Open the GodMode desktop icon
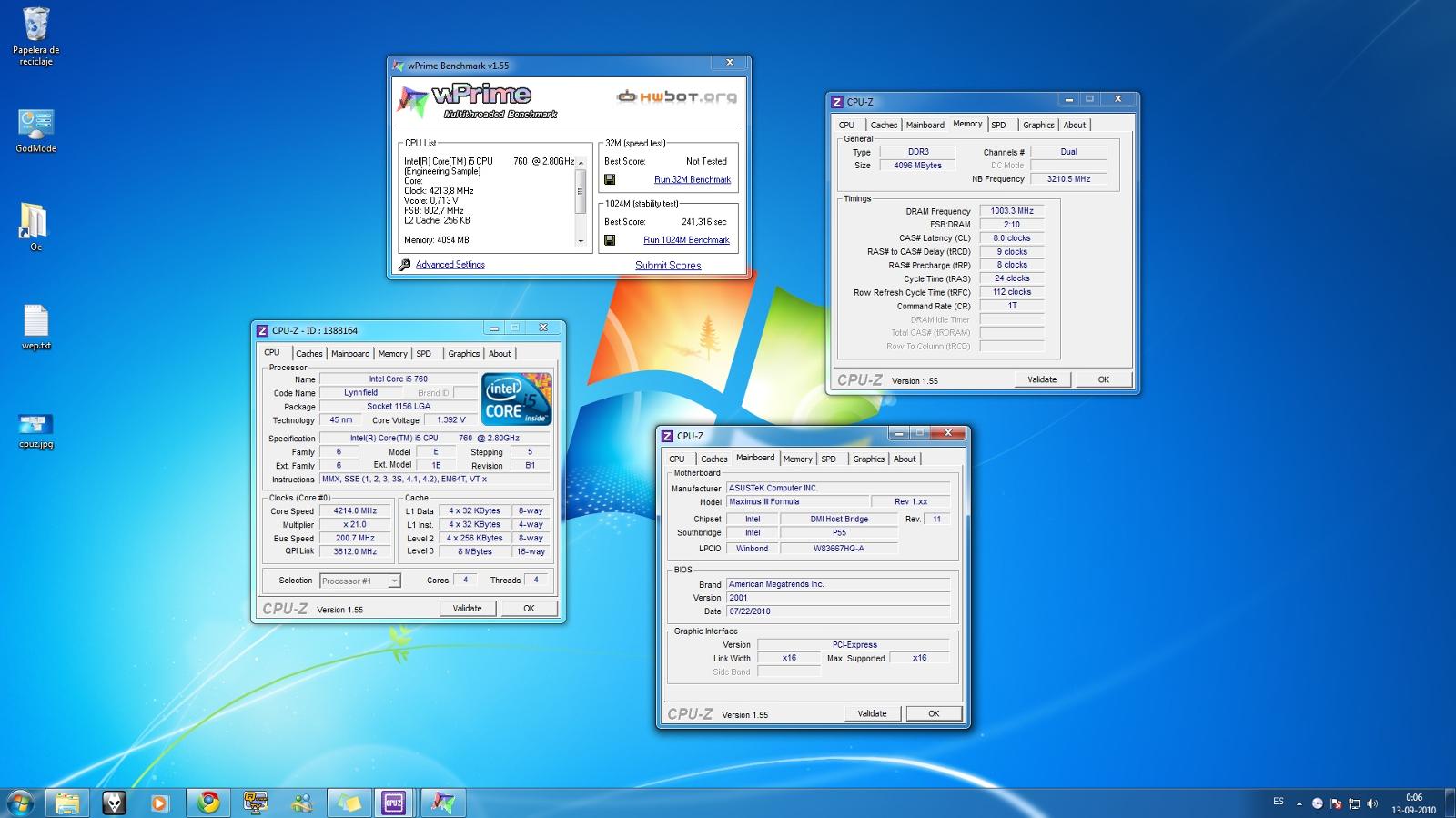The image size is (1456, 818). click(x=36, y=130)
